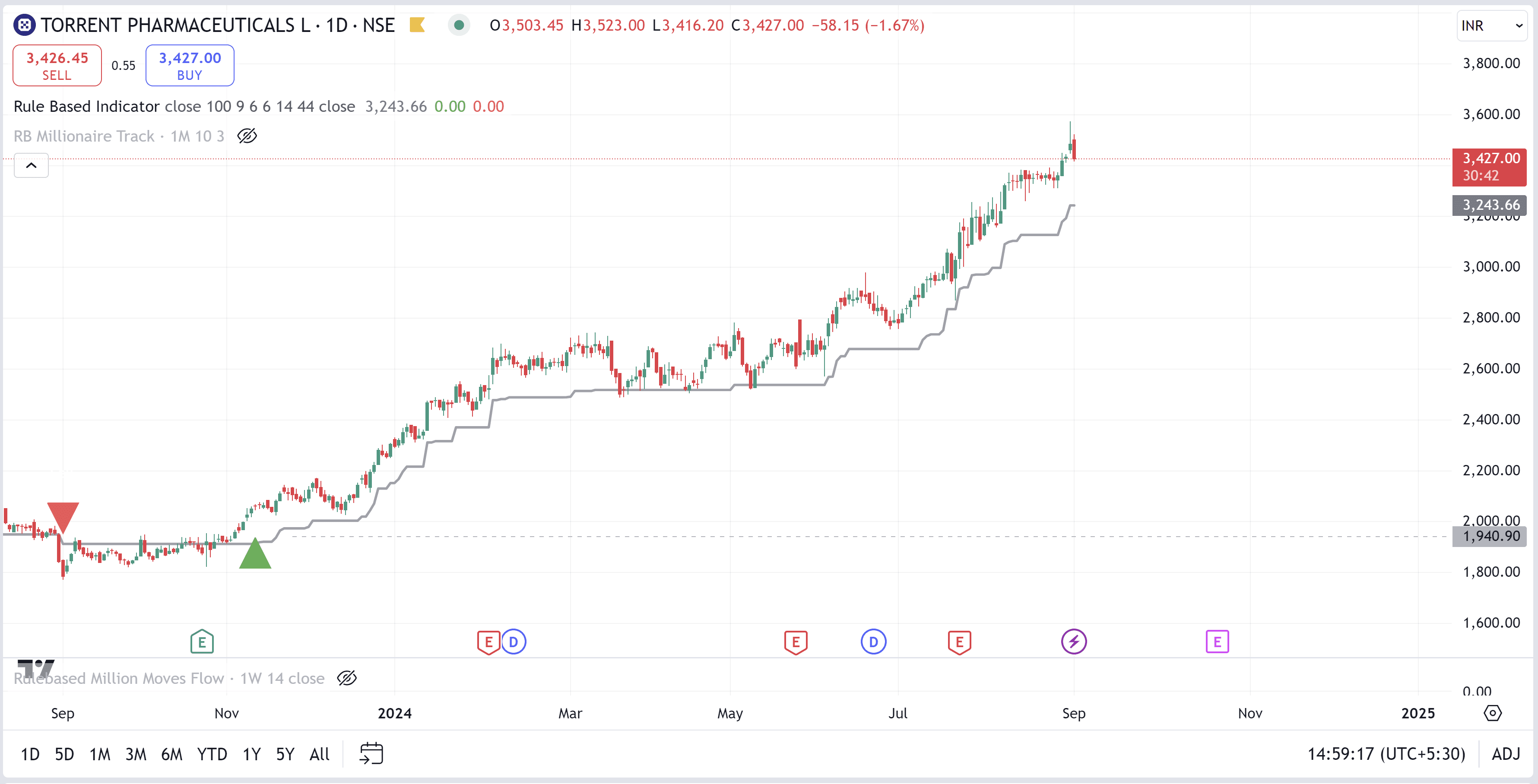Select the 1D time range
Image resolution: width=1538 pixels, height=784 pixels.
pyautogui.click(x=30, y=754)
